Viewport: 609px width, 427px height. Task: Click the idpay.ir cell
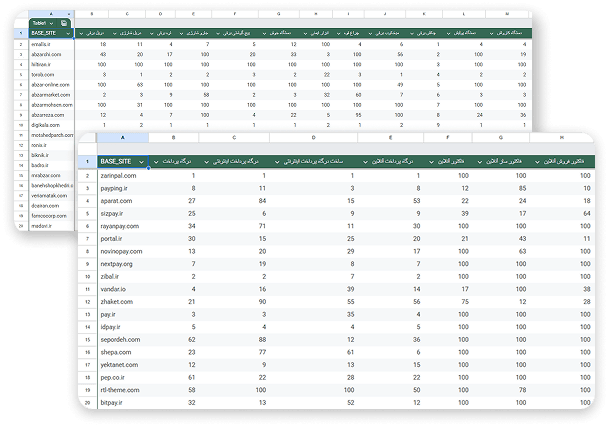coord(123,327)
